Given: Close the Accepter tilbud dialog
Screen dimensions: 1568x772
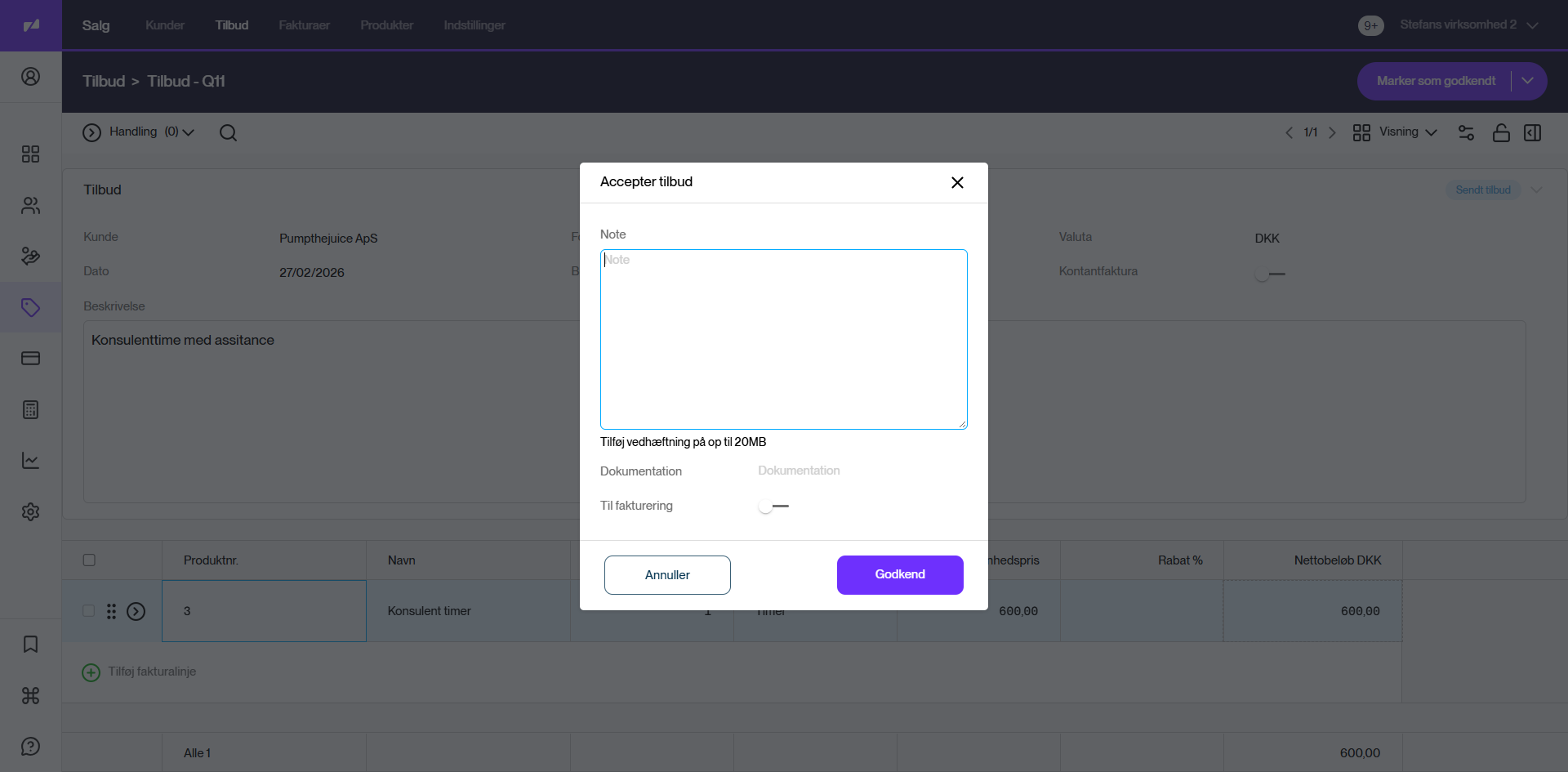Looking at the screenshot, I should 957,182.
